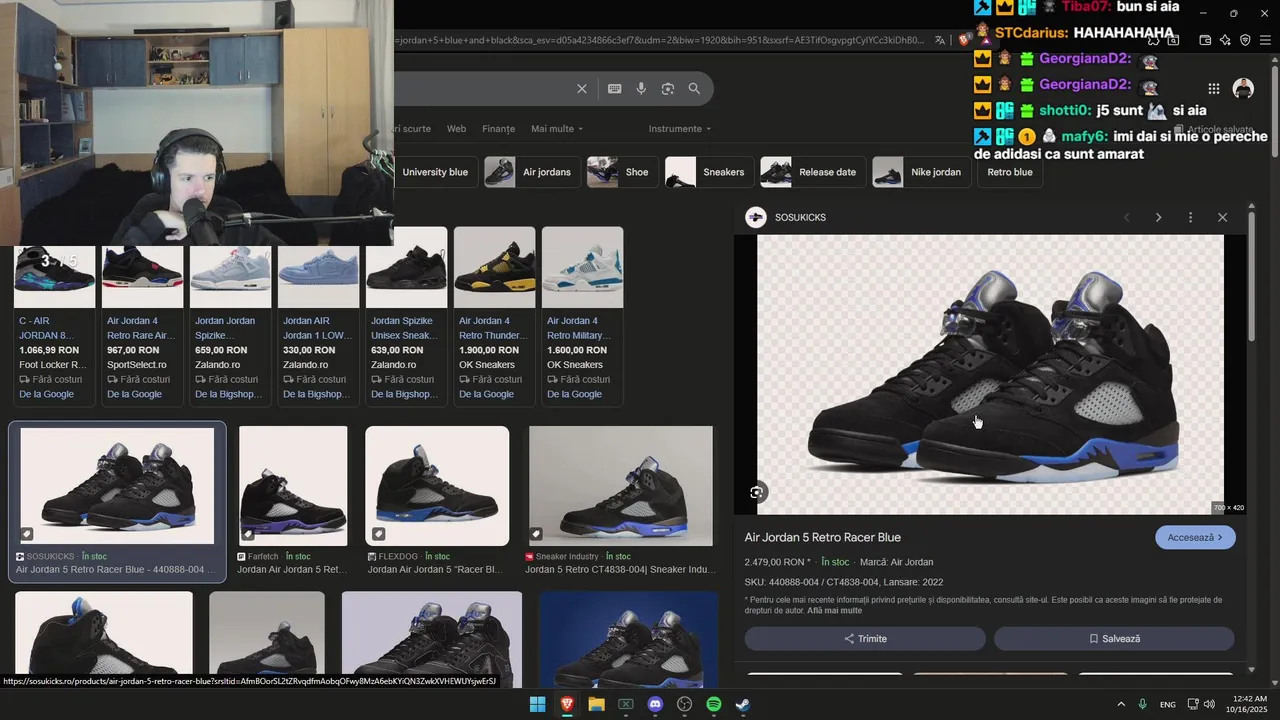Open the Instrumente tools dropdown
The width and height of the screenshot is (1280, 720).
(680, 129)
